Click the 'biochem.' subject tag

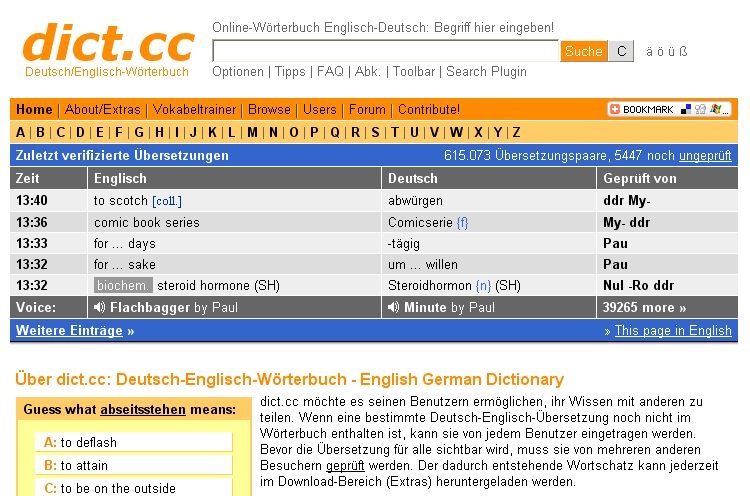(123, 286)
